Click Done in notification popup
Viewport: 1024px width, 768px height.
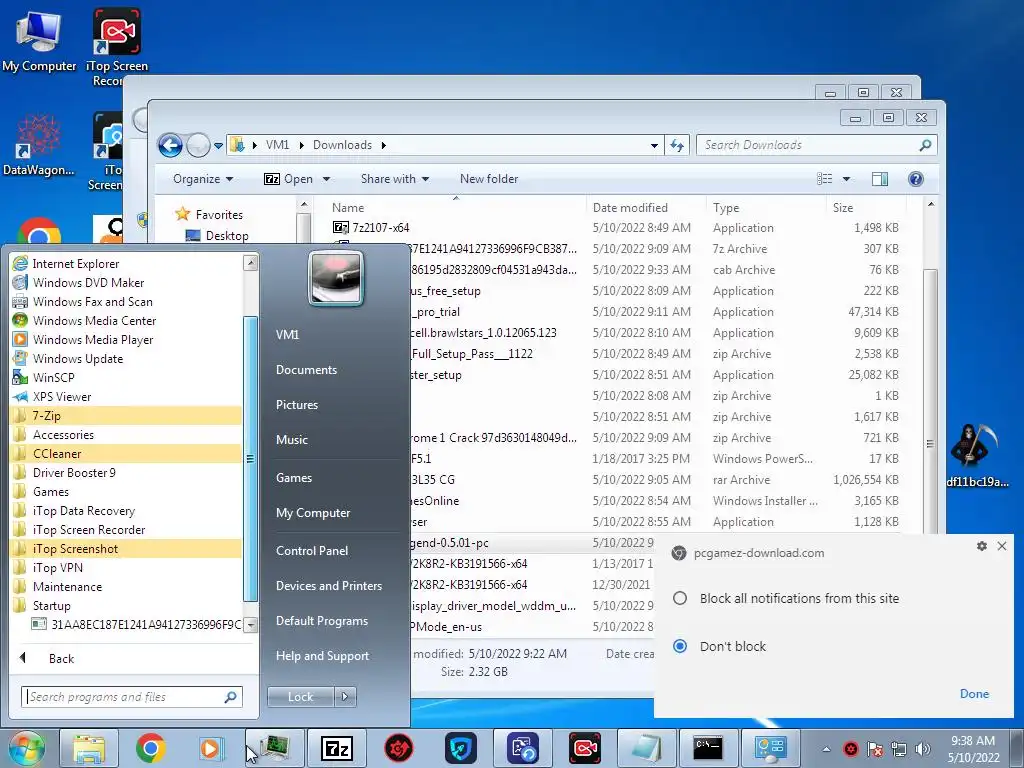[x=974, y=694]
